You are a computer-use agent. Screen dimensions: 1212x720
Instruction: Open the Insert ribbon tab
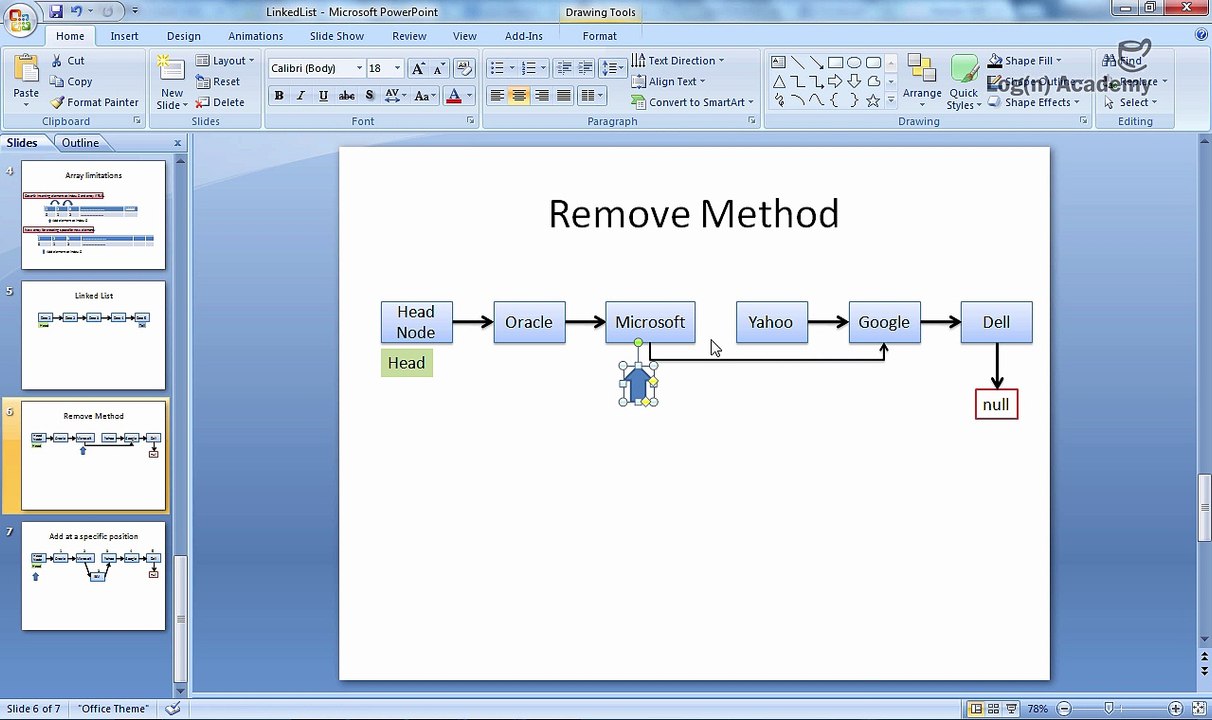(124, 36)
